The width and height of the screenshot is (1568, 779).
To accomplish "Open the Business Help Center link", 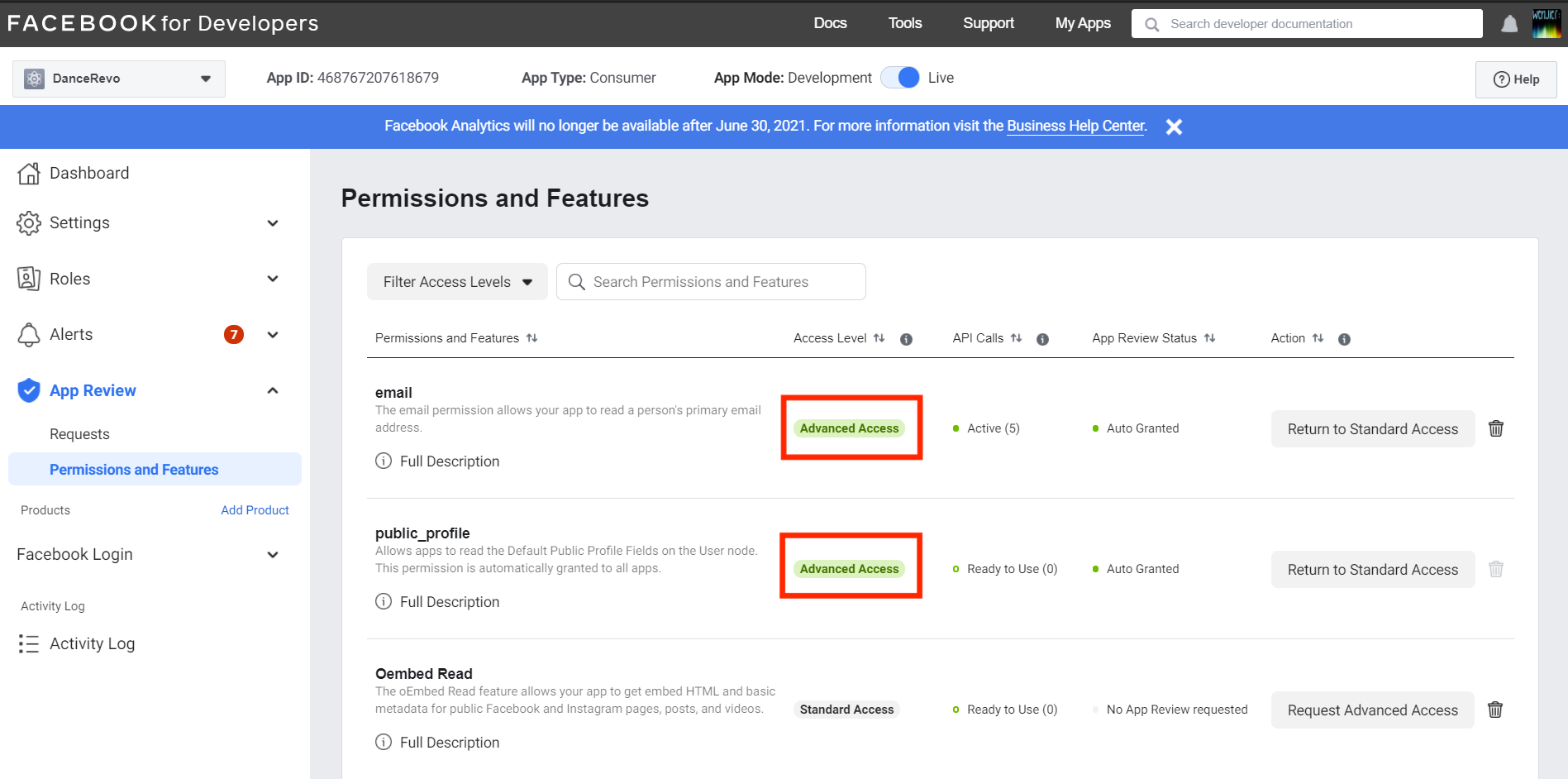I will pos(1075,126).
